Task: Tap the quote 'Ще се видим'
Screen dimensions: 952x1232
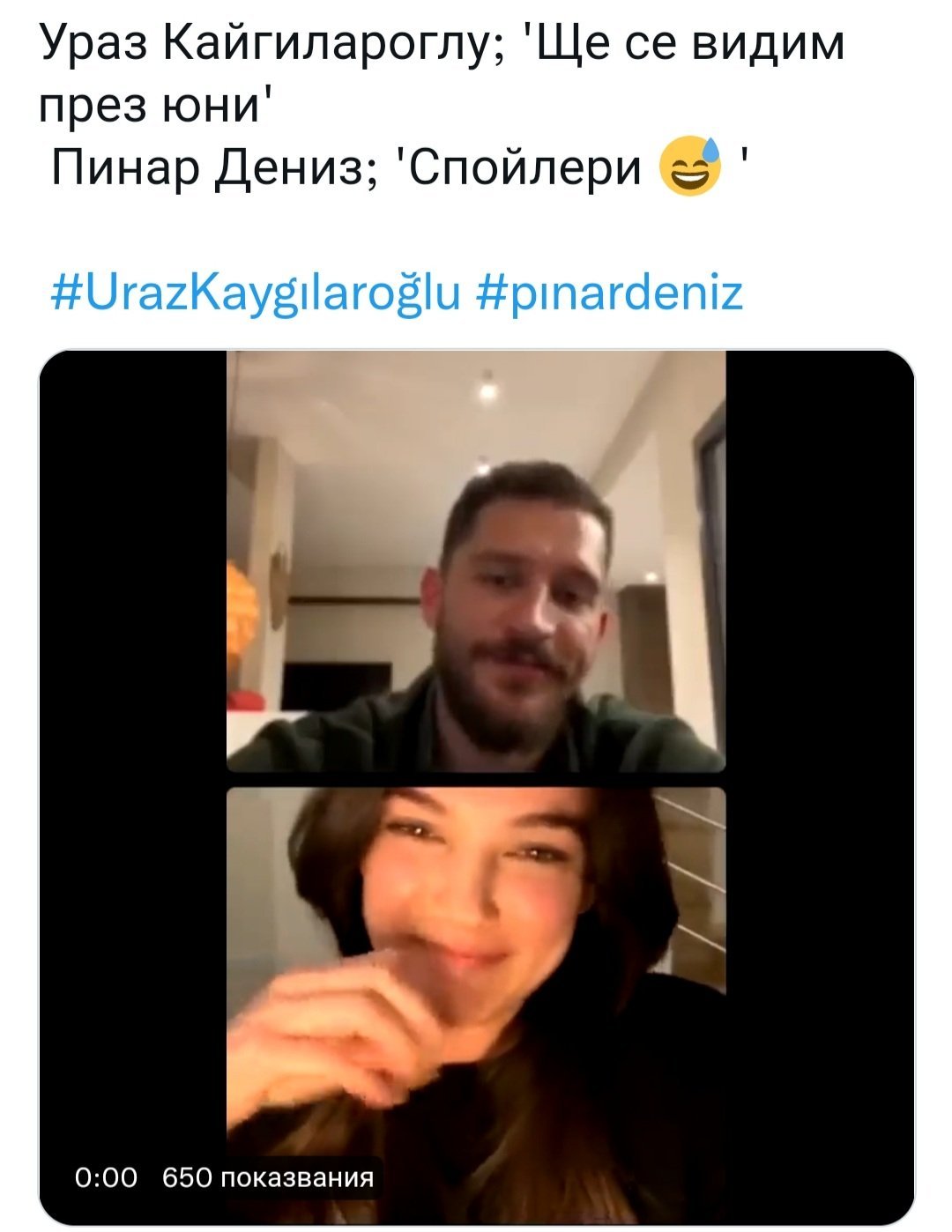Action: pos(684,44)
